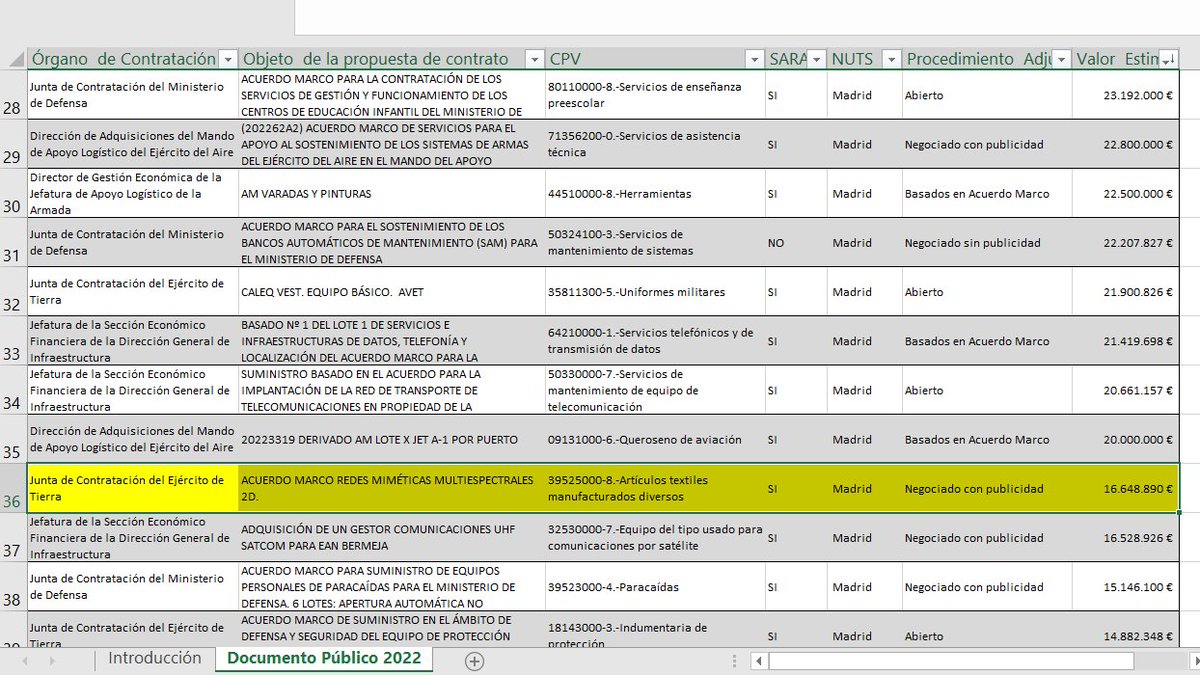The width and height of the screenshot is (1200, 675).
Task: Select highlighted row header 36
Action: [x=12, y=488]
